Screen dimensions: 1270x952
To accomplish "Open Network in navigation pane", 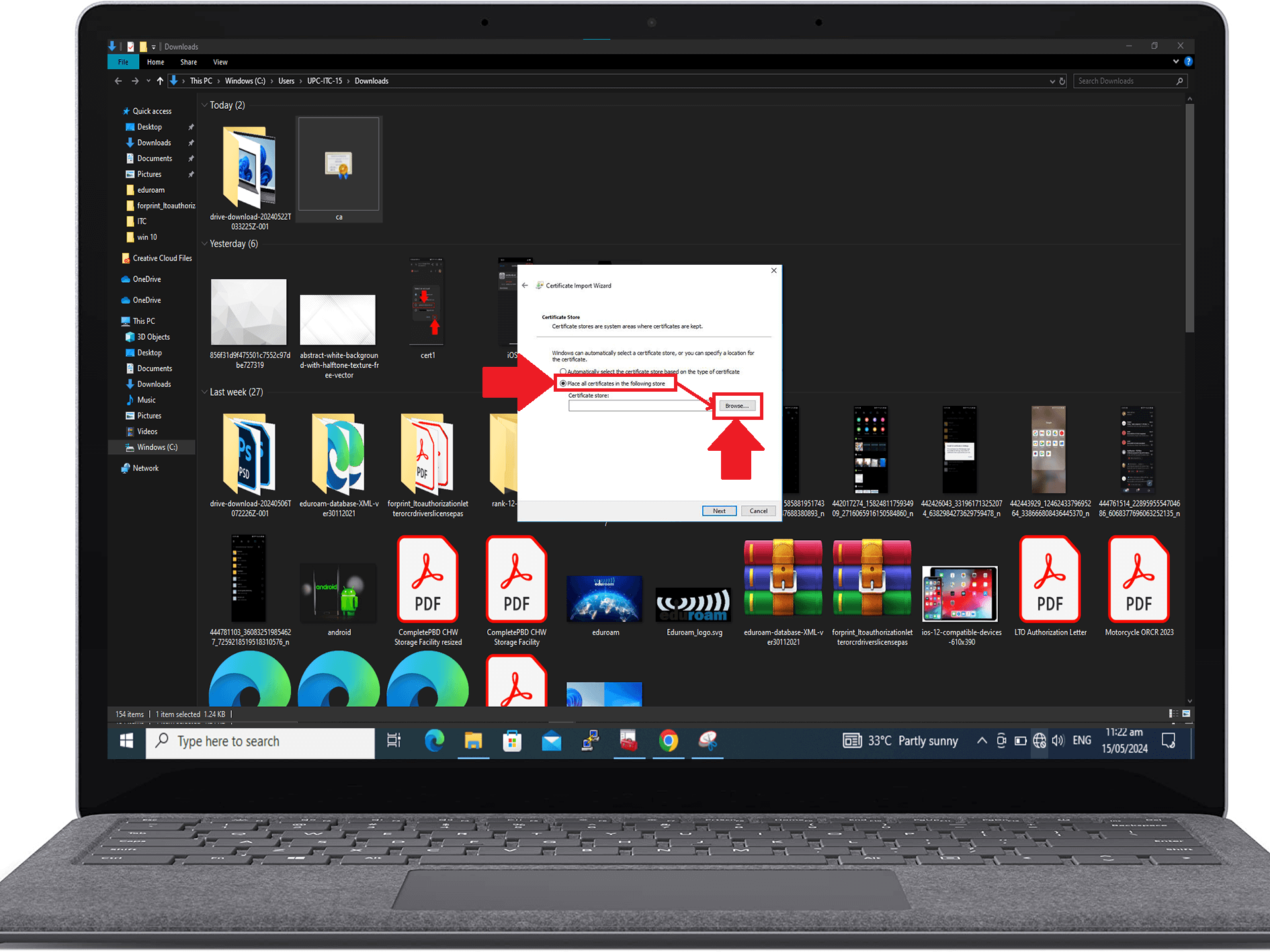I will [x=145, y=468].
